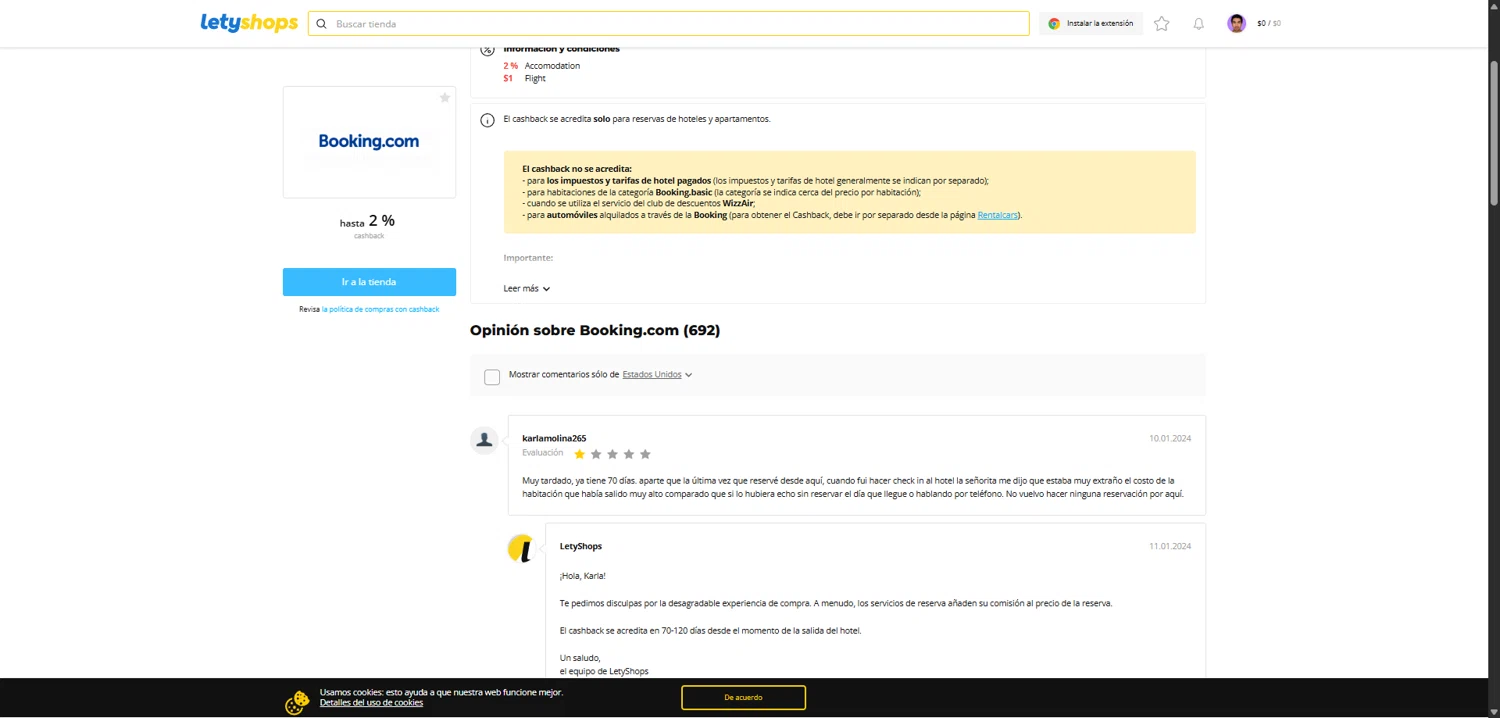Click the review date 10.01.2024
This screenshot has height=718, width=1500.
(x=1170, y=438)
